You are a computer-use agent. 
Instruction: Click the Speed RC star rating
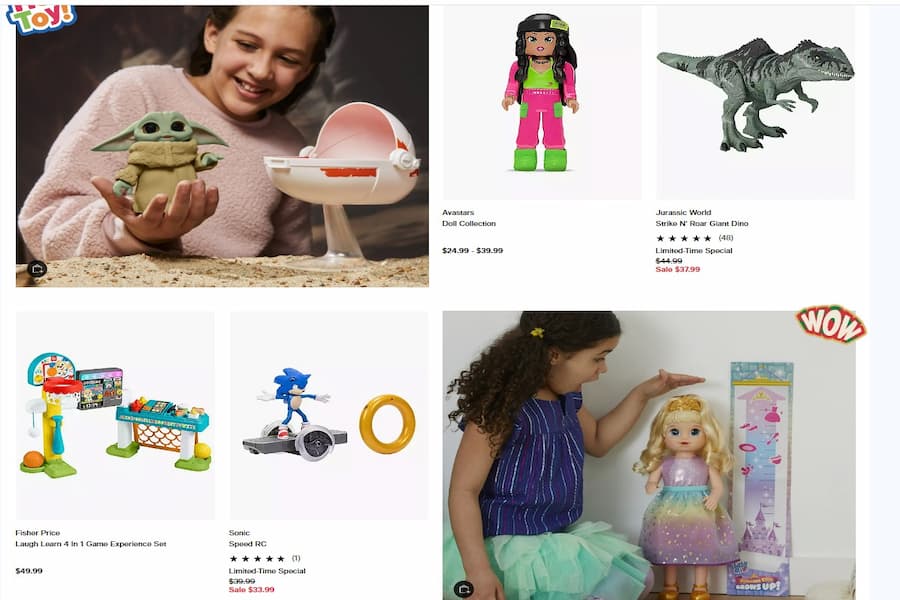point(265,558)
